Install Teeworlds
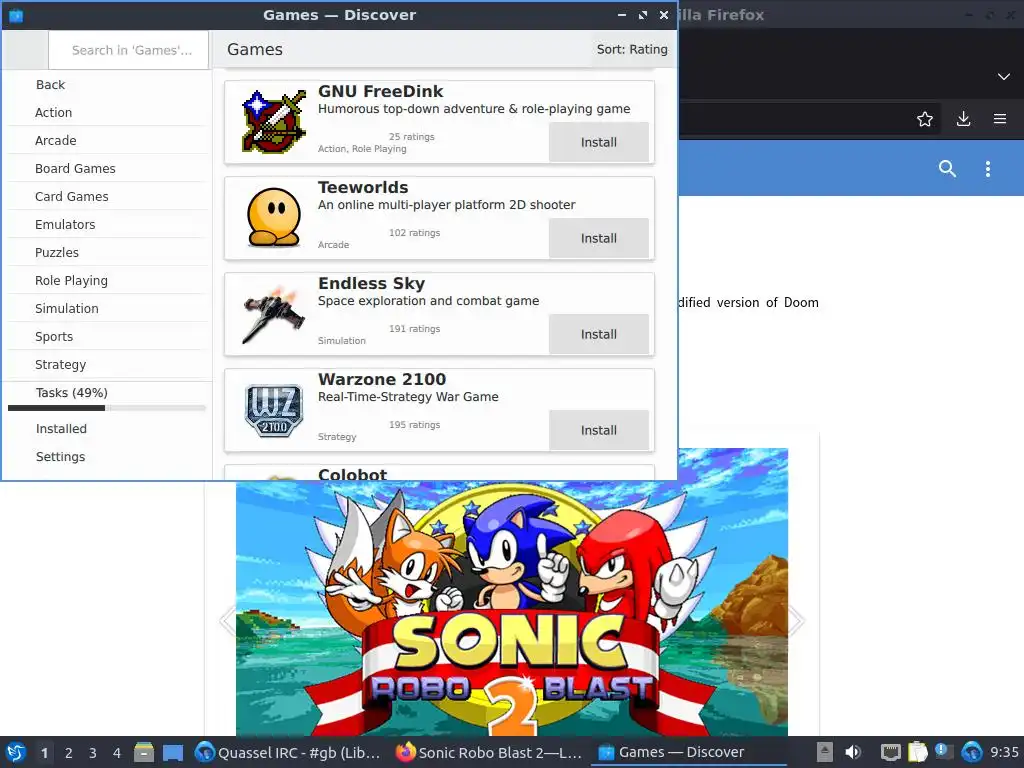Screen dimensions: 1024x768 (x=599, y=238)
